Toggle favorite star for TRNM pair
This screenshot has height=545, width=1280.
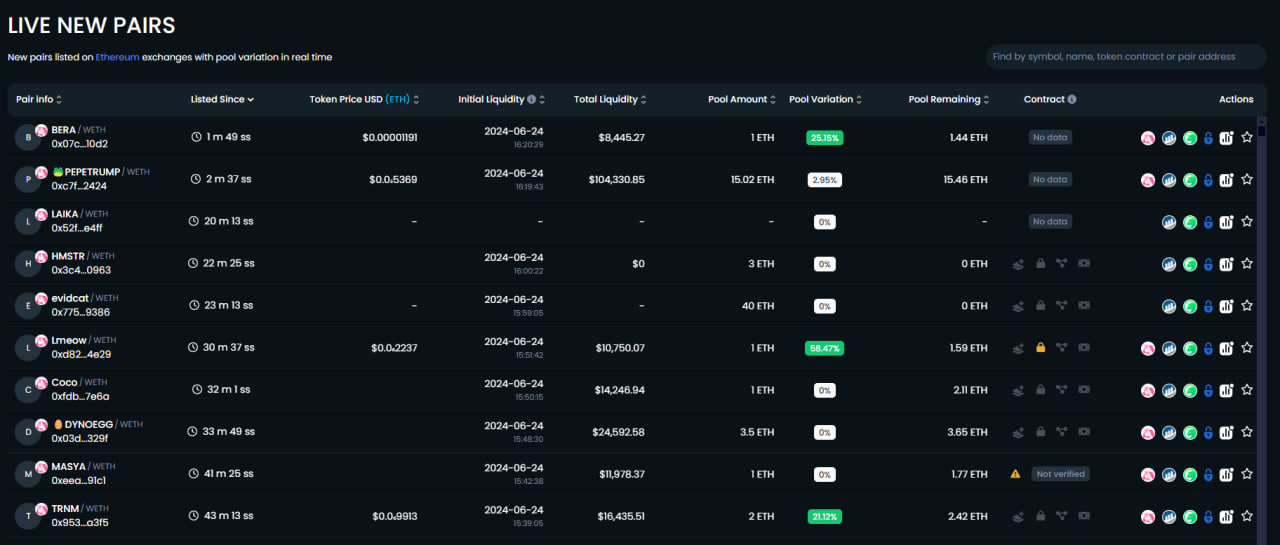[x=1247, y=516]
